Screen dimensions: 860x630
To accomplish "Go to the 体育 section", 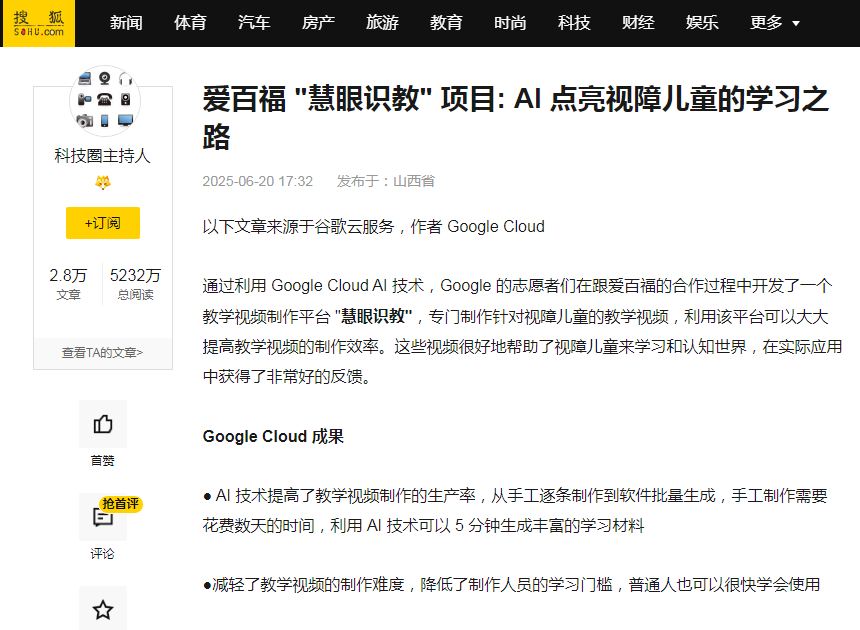I will pos(190,23).
